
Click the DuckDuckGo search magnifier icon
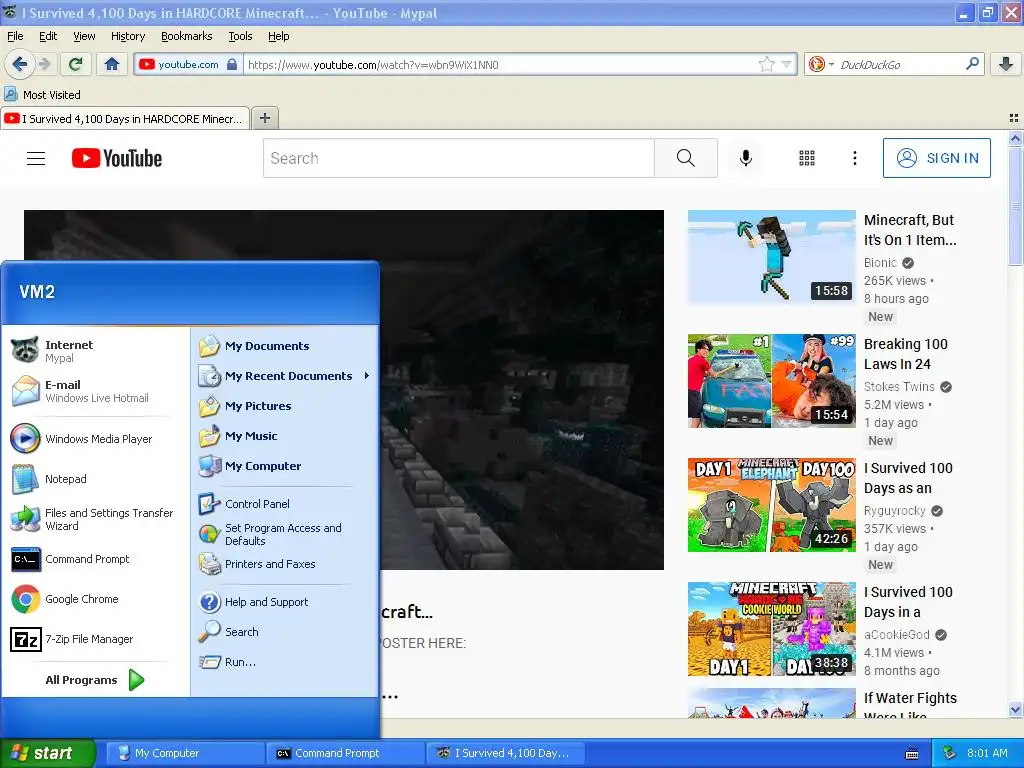972,64
